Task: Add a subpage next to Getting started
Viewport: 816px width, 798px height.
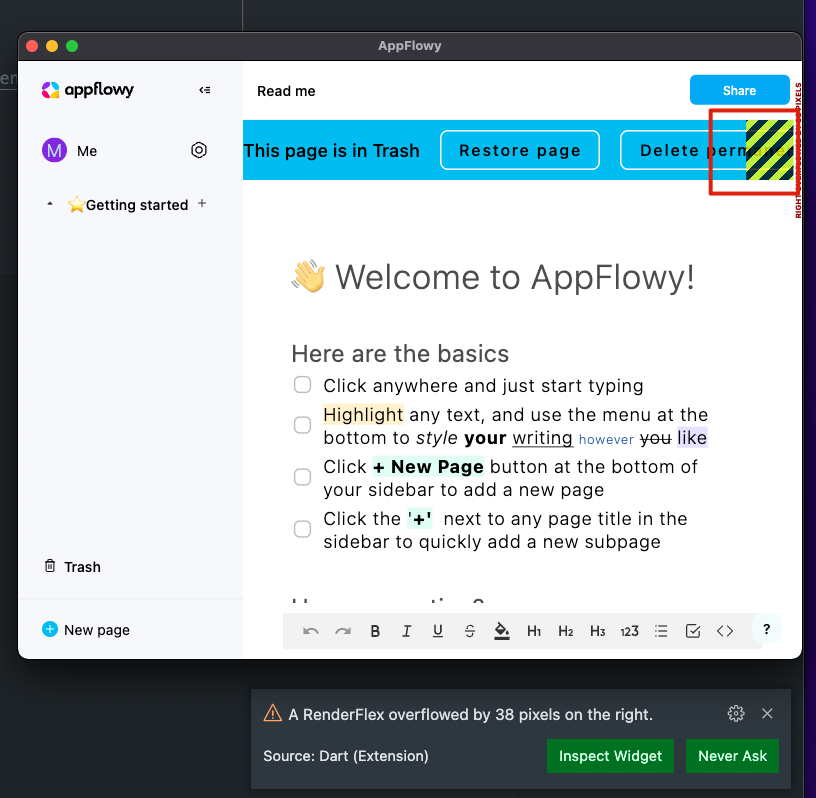Action: (x=202, y=204)
